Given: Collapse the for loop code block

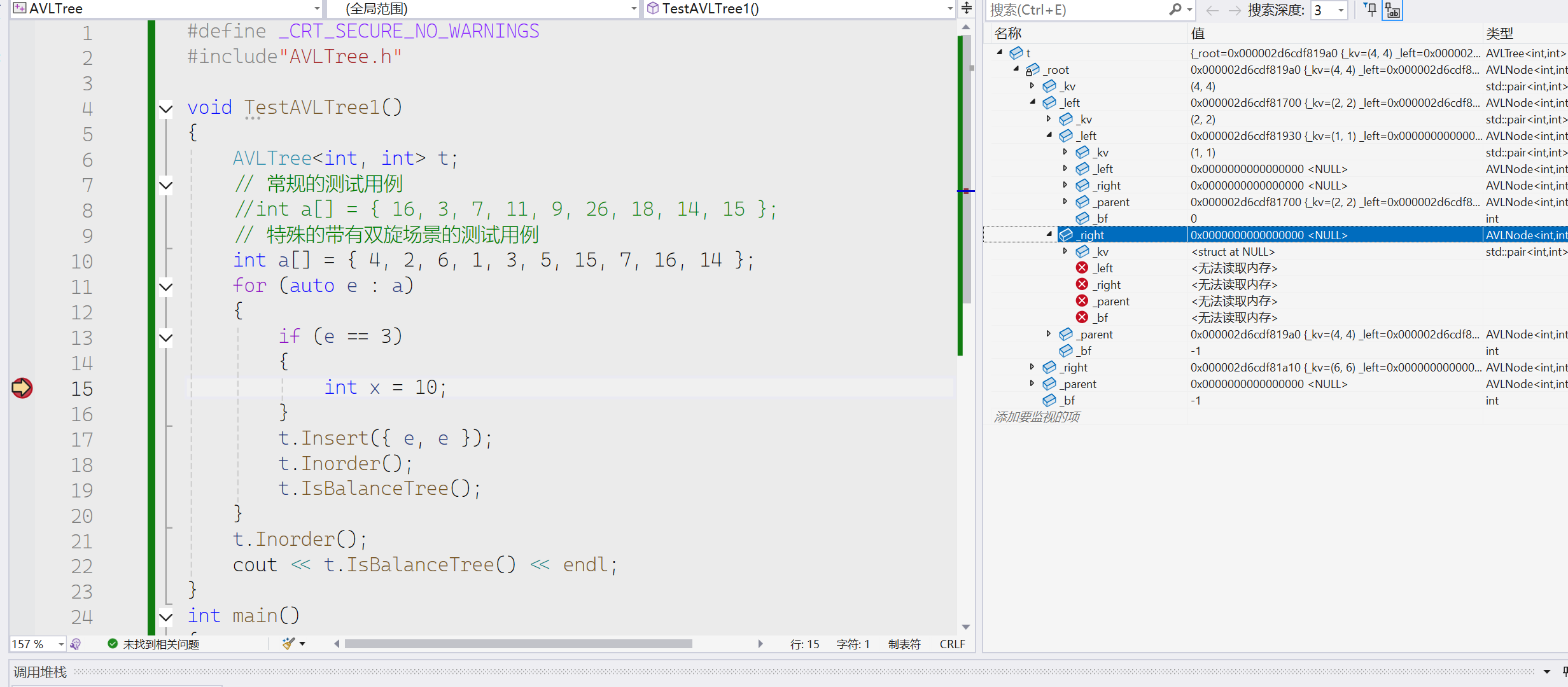Looking at the screenshot, I should point(165,287).
